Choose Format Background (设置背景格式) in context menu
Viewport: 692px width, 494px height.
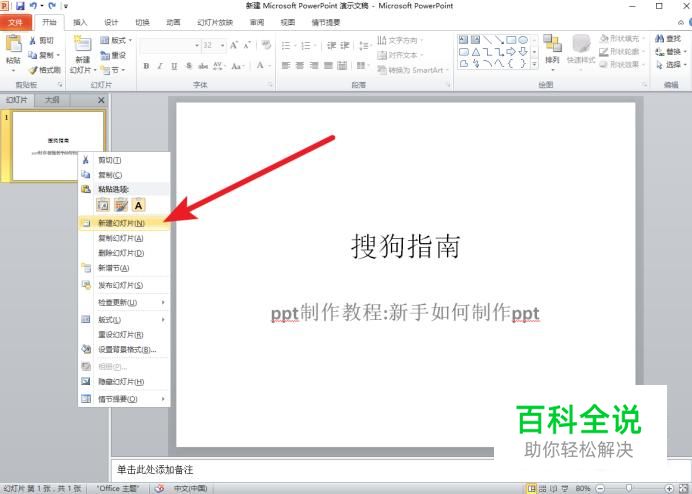click(124, 350)
